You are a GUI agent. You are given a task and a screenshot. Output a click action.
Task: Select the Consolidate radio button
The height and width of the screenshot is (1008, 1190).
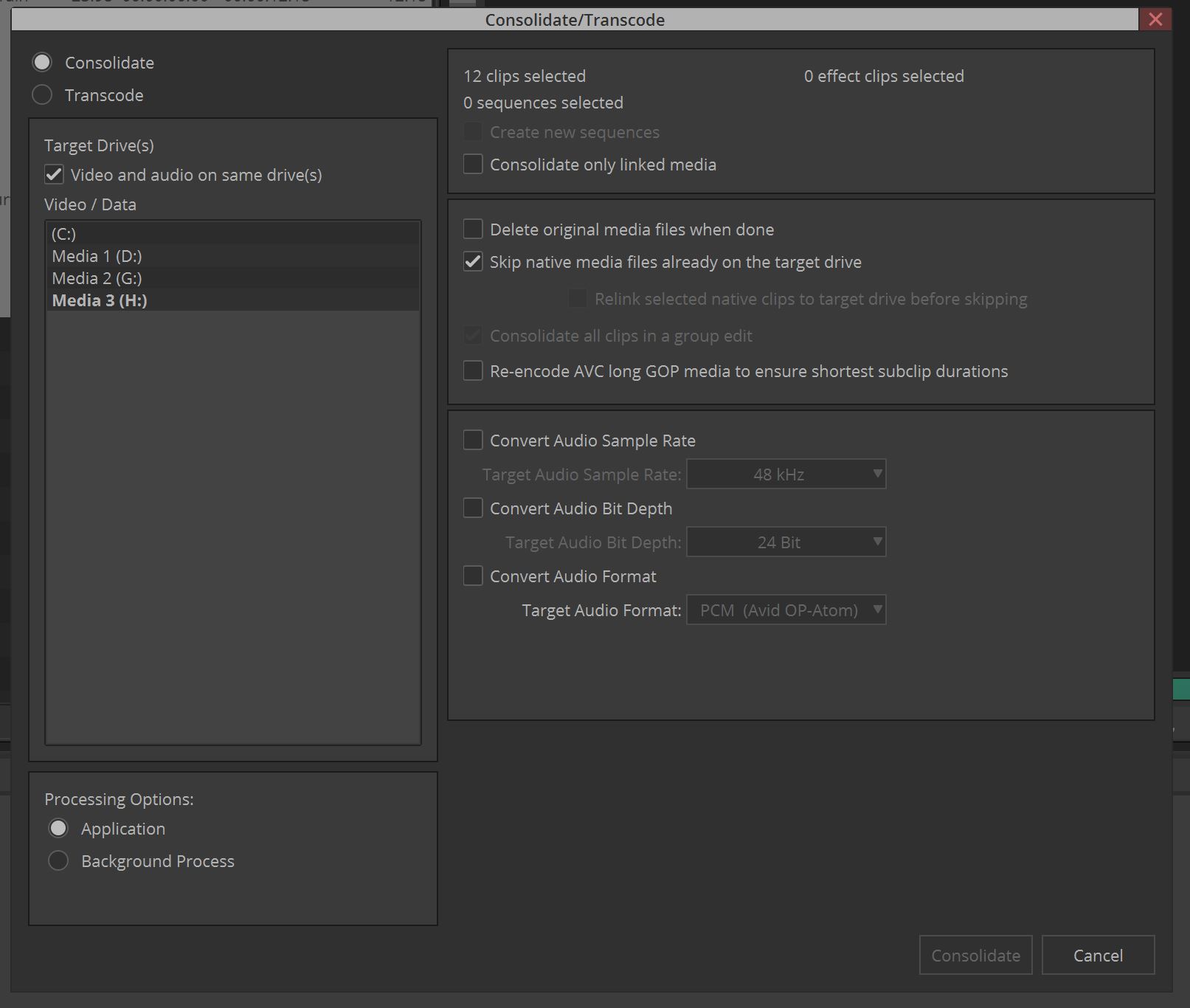[42, 63]
